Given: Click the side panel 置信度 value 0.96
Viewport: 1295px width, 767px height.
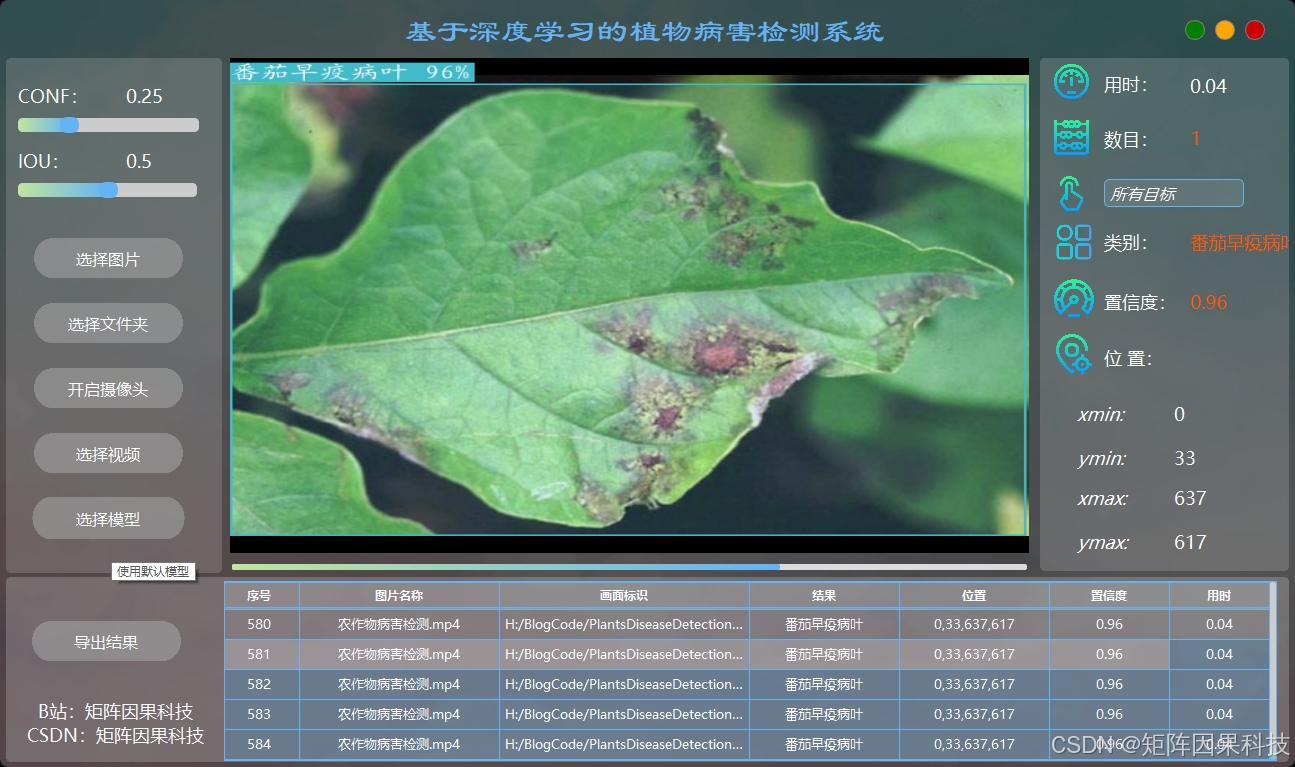Looking at the screenshot, I should (1208, 302).
